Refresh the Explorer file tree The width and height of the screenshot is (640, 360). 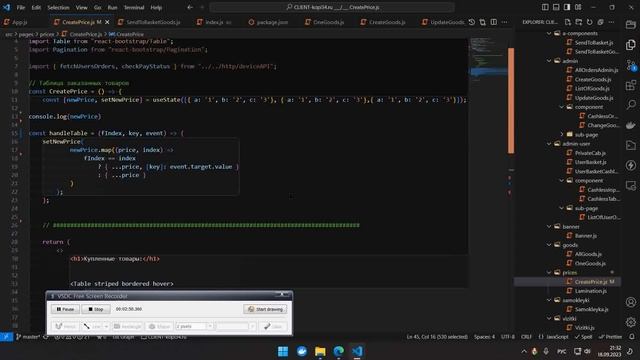click(589, 22)
